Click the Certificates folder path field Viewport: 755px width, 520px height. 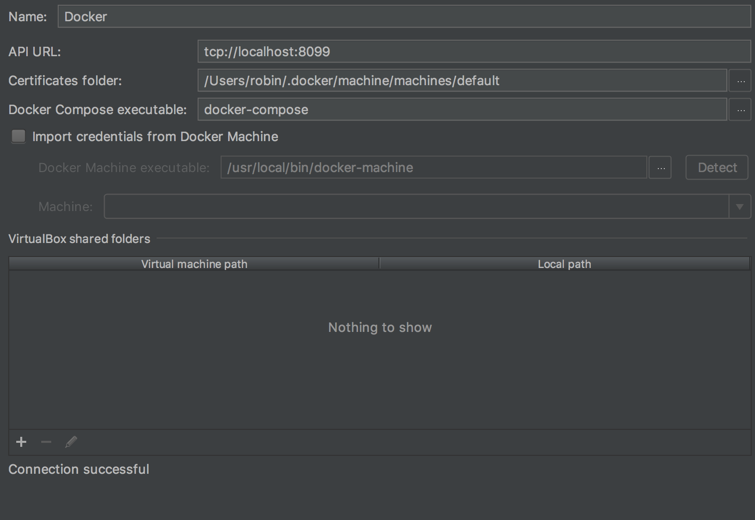click(x=462, y=80)
